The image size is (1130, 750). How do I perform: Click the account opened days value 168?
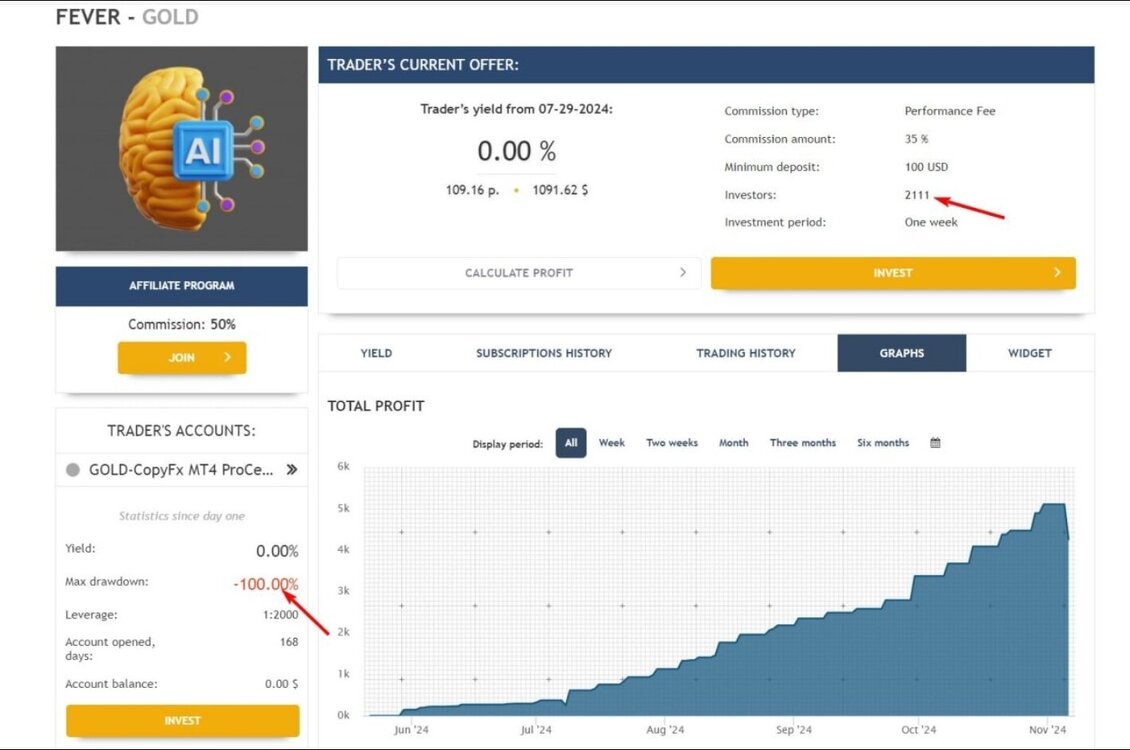[x=289, y=642]
